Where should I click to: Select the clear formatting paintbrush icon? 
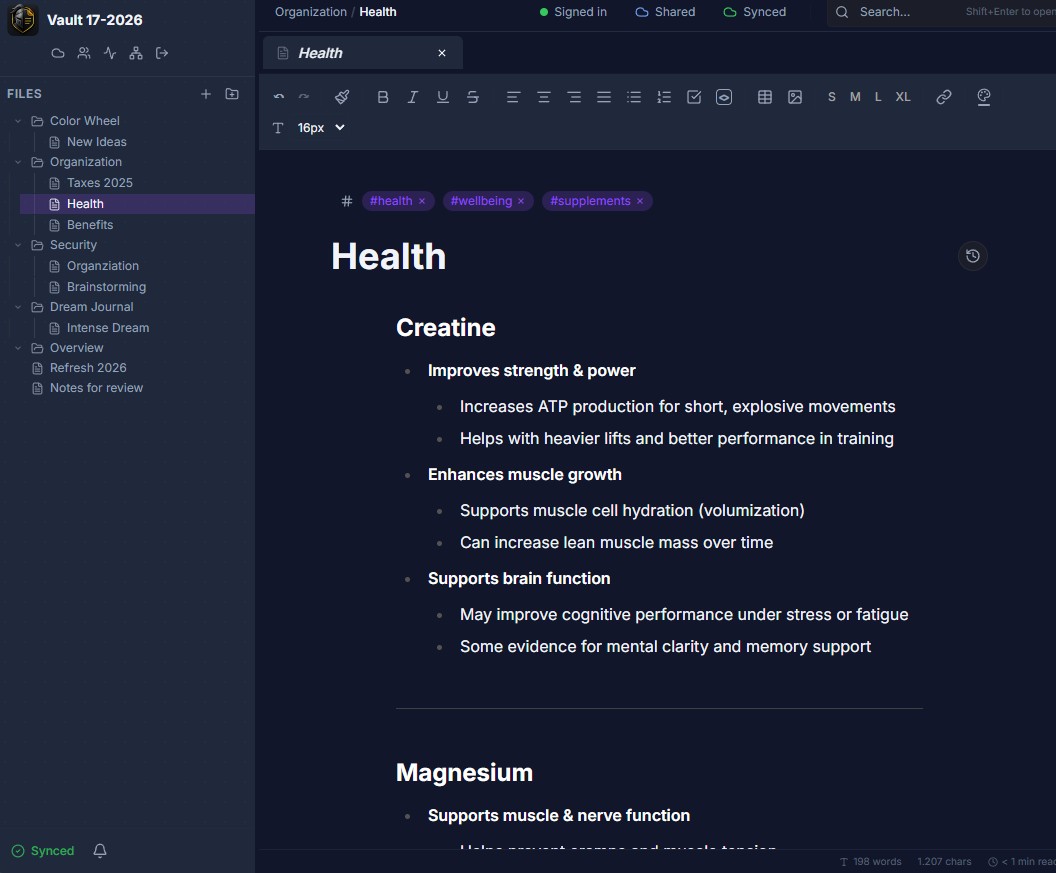(342, 97)
